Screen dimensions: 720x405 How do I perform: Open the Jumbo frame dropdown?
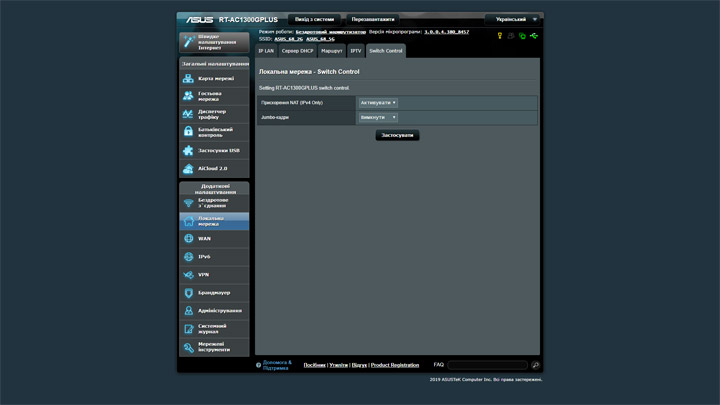coord(378,118)
